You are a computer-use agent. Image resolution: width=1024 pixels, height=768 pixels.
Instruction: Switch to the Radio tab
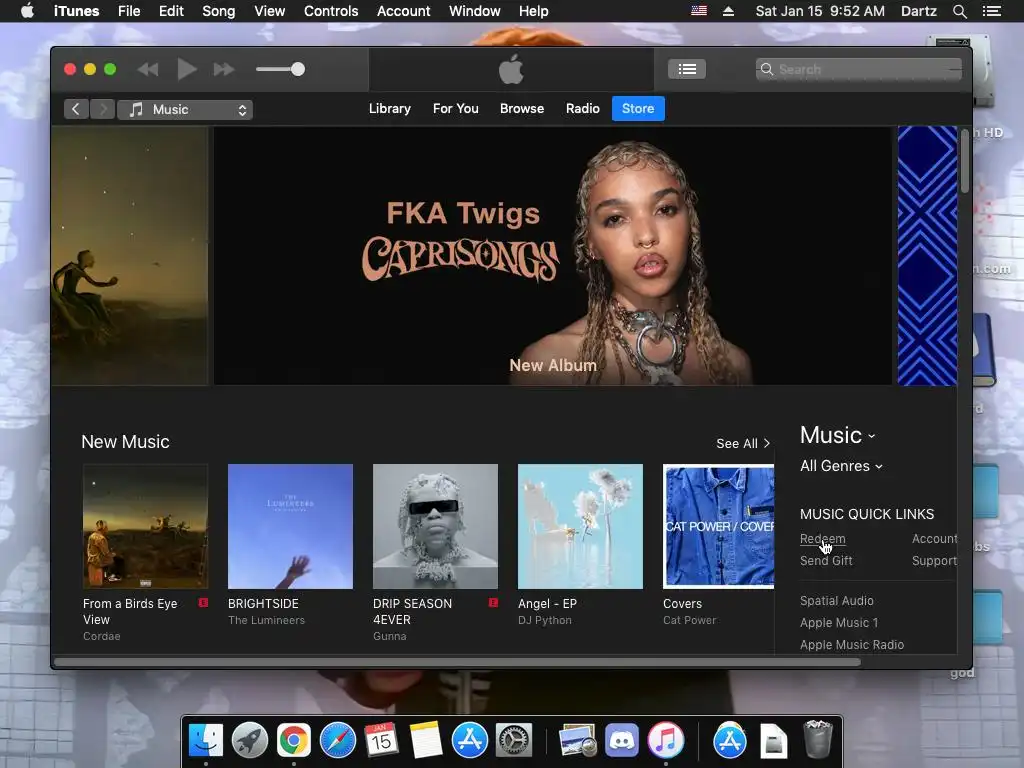pyautogui.click(x=583, y=108)
